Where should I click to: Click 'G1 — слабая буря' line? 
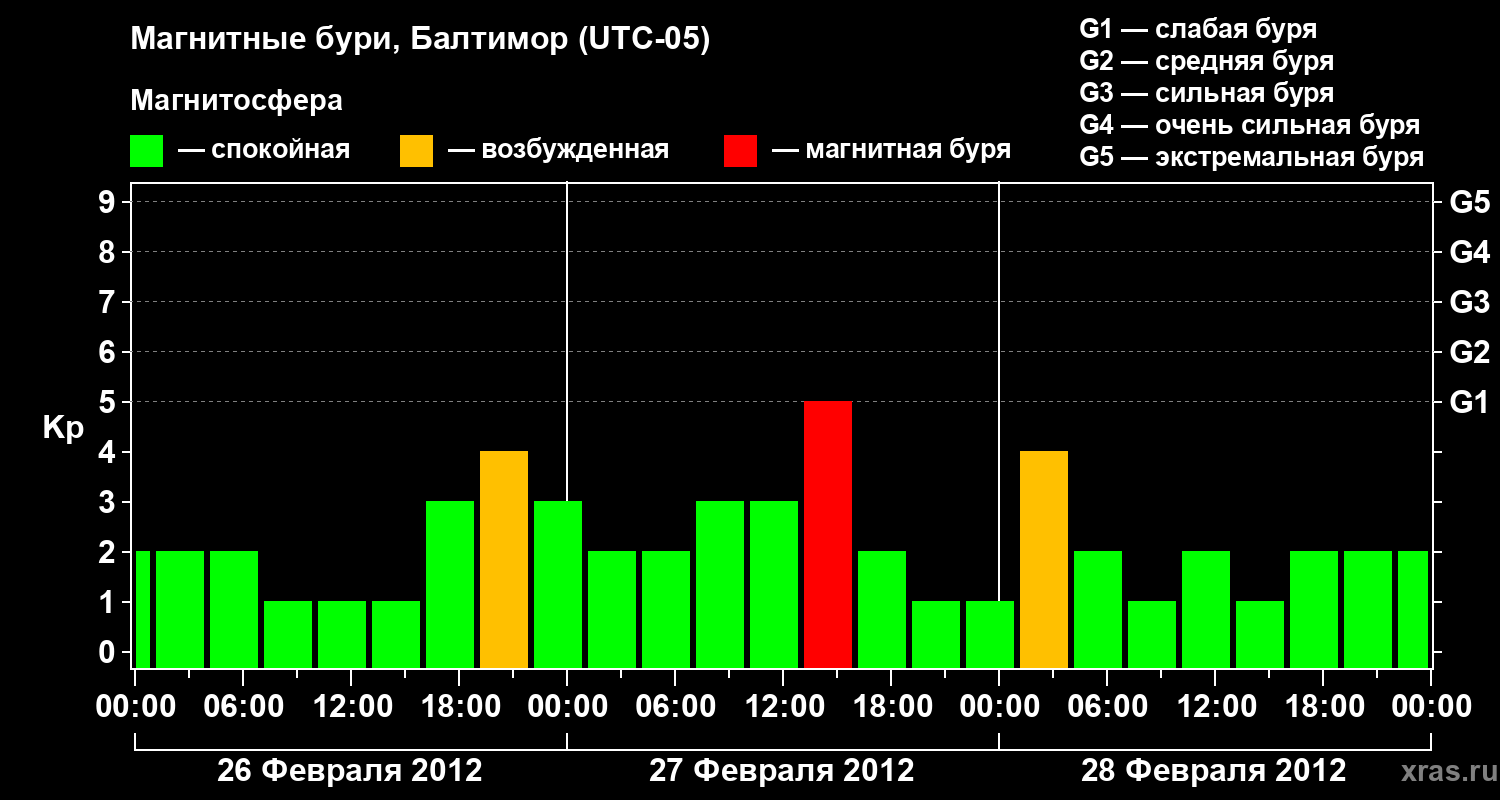click(1198, 29)
